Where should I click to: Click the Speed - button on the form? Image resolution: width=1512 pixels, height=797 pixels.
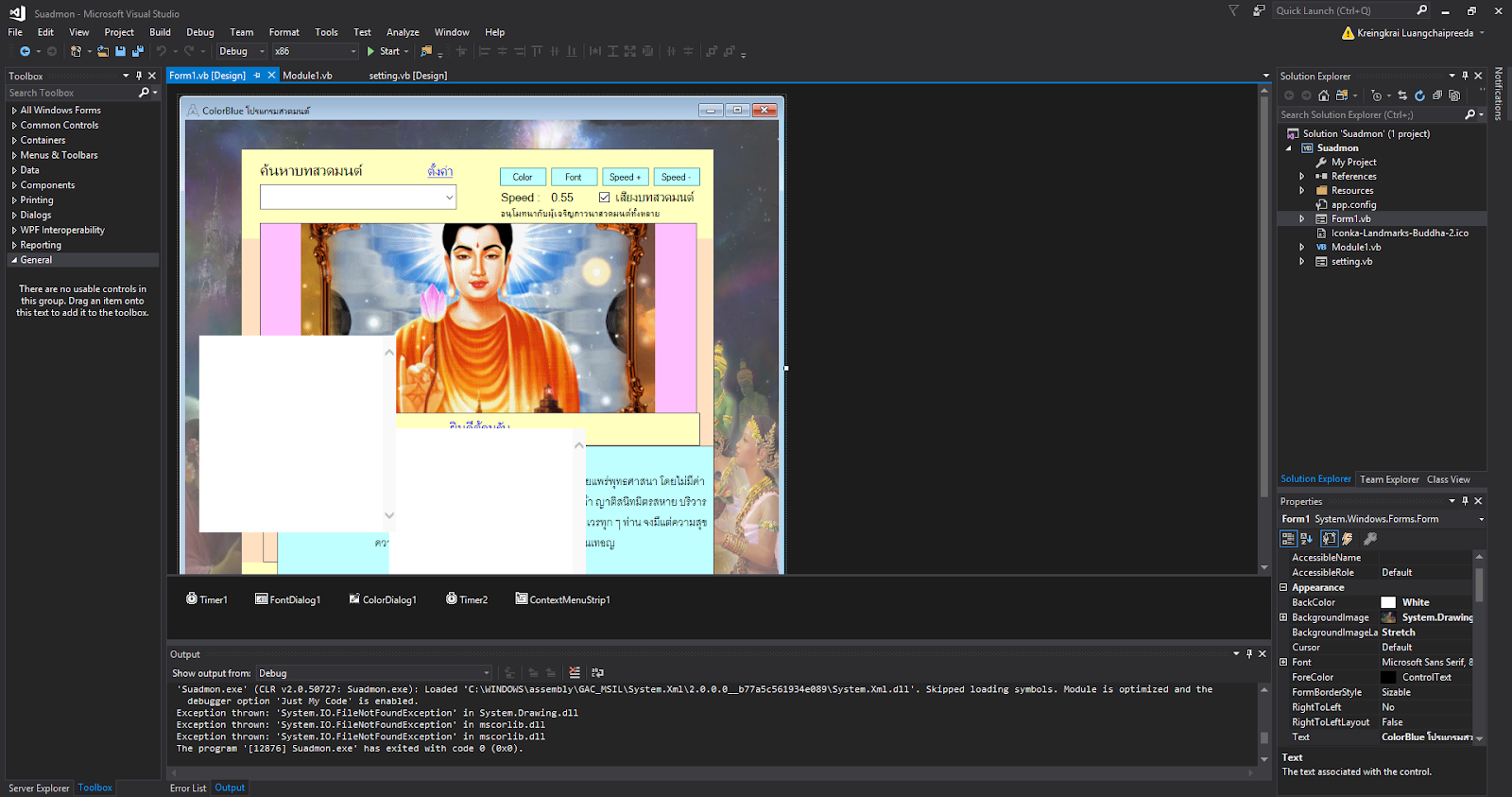click(x=677, y=177)
